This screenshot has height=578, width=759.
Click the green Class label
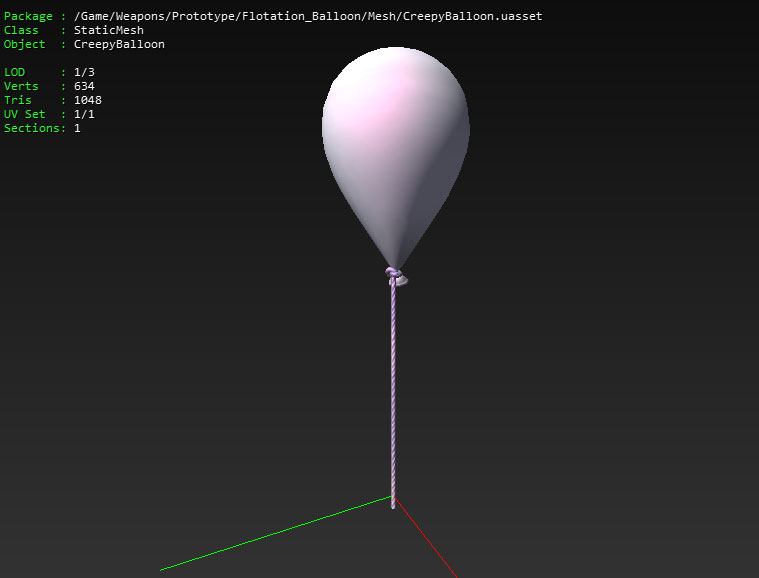coord(22,31)
